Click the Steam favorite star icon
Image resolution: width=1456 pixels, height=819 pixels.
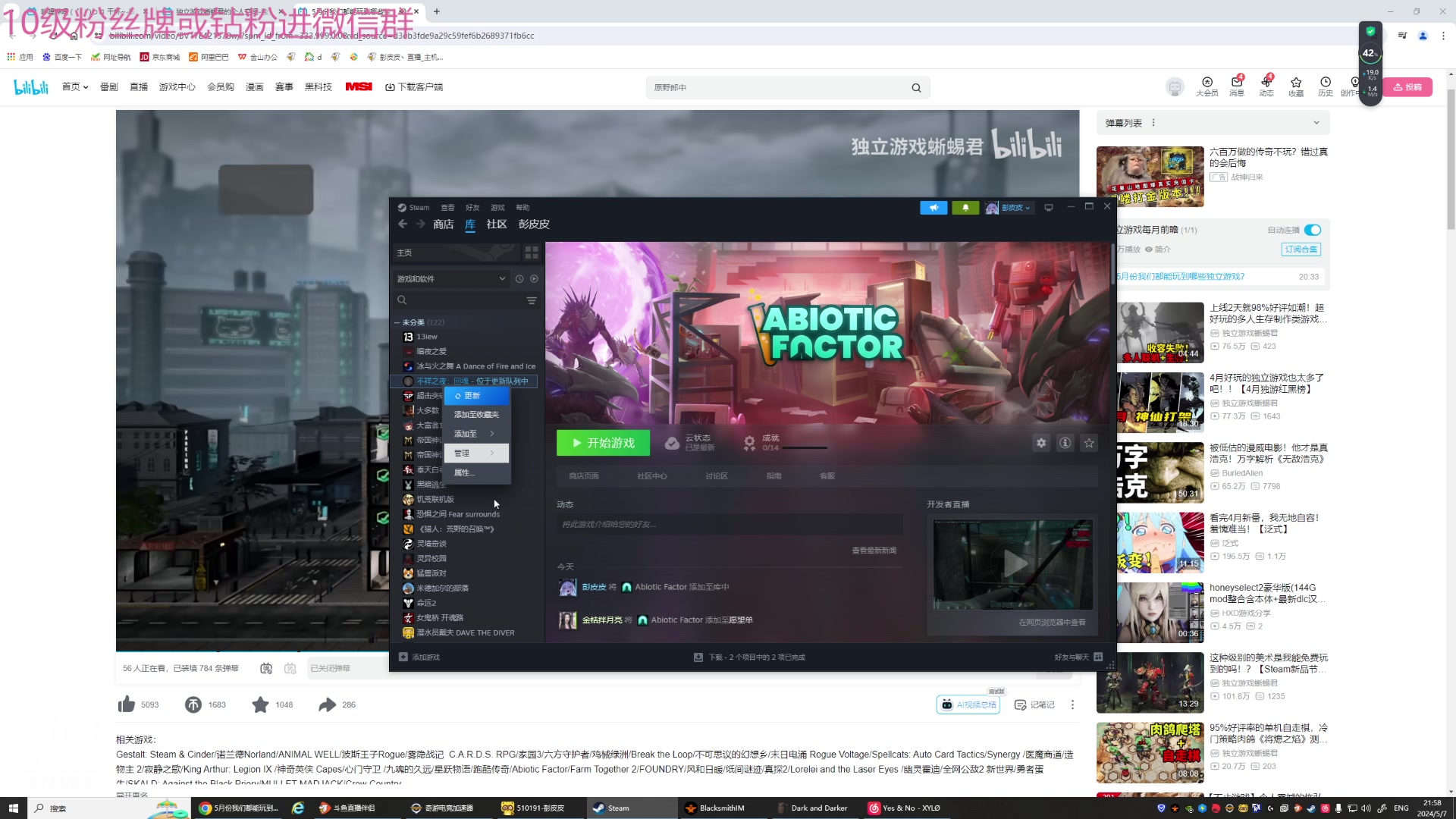click(1090, 443)
